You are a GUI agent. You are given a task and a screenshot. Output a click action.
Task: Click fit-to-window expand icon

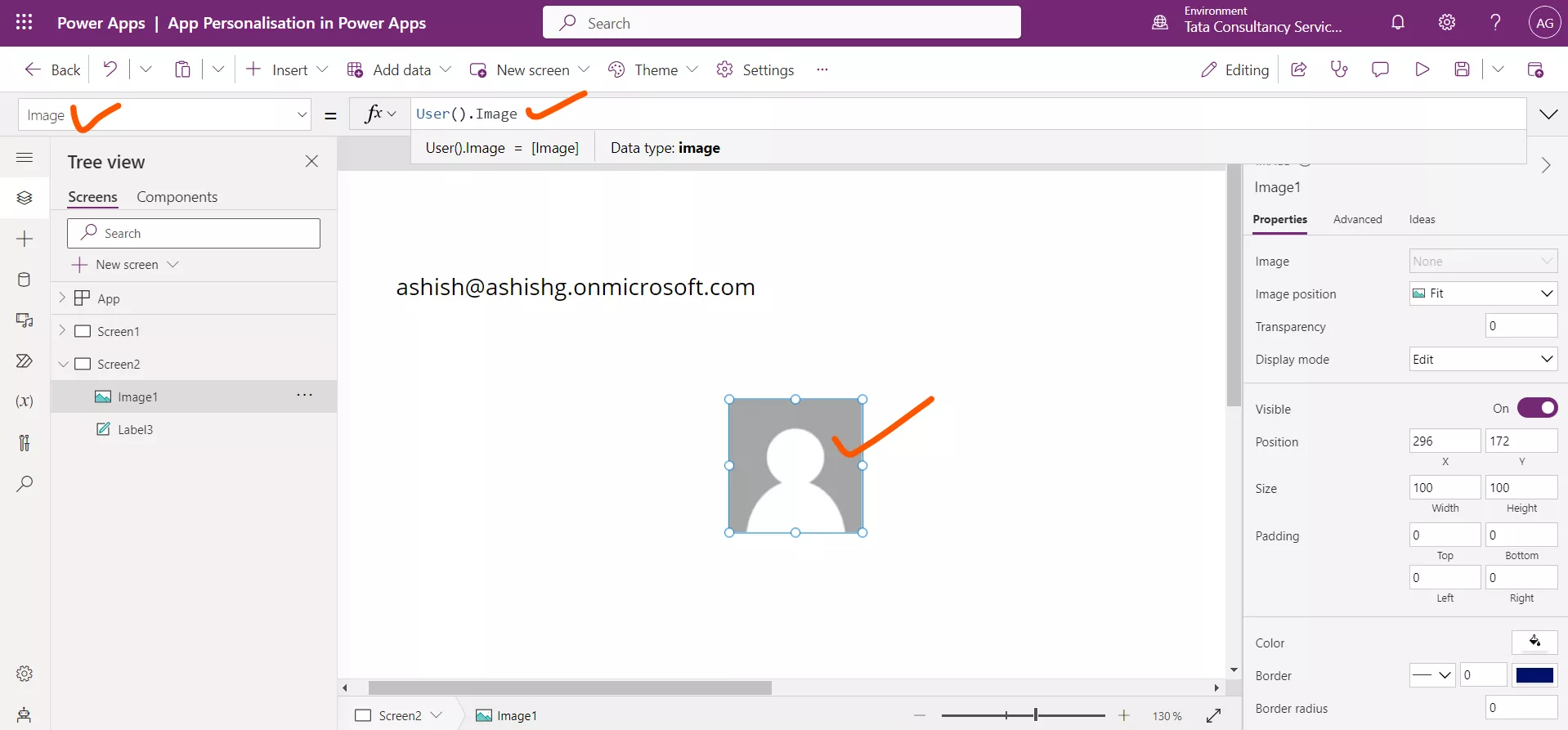(x=1214, y=715)
